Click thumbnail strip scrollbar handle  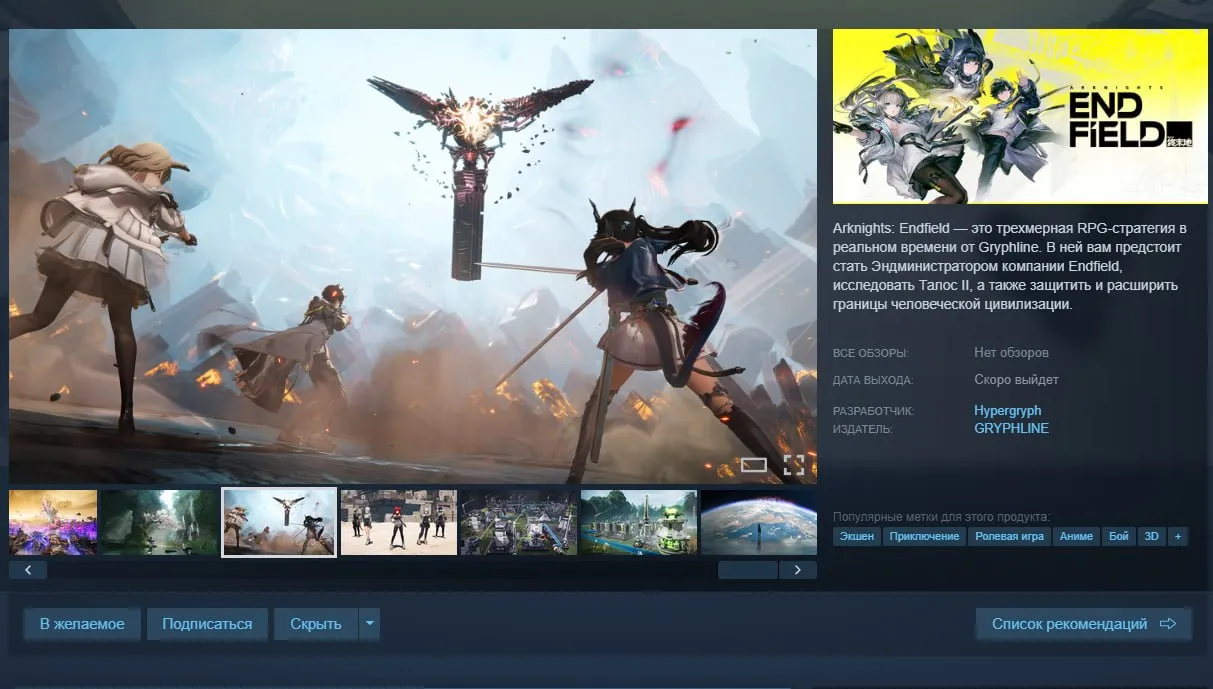[748, 570]
